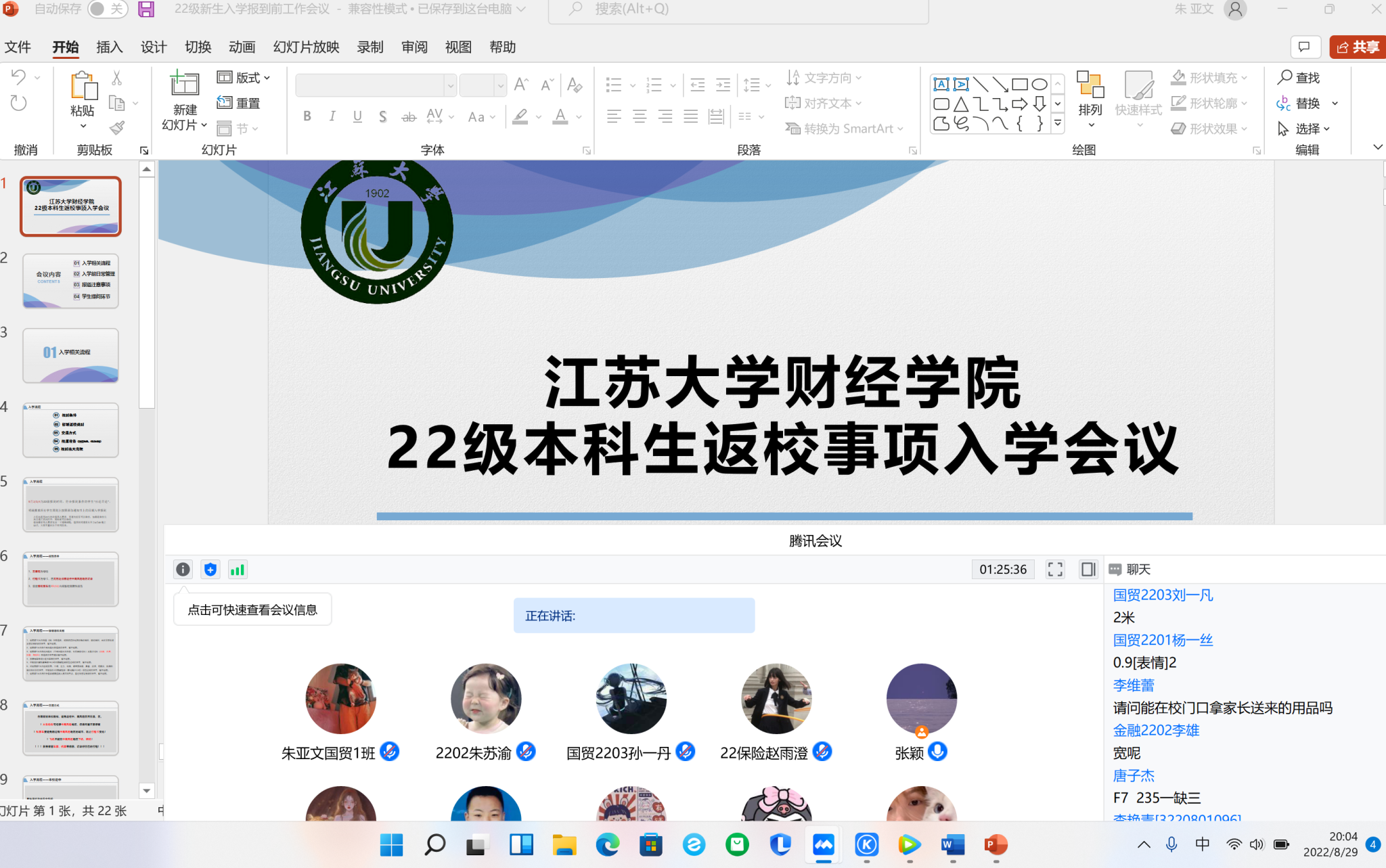Click the Format Painter icon
Image resolution: width=1386 pixels, height=868 pixels.
(x=117, y=128)
